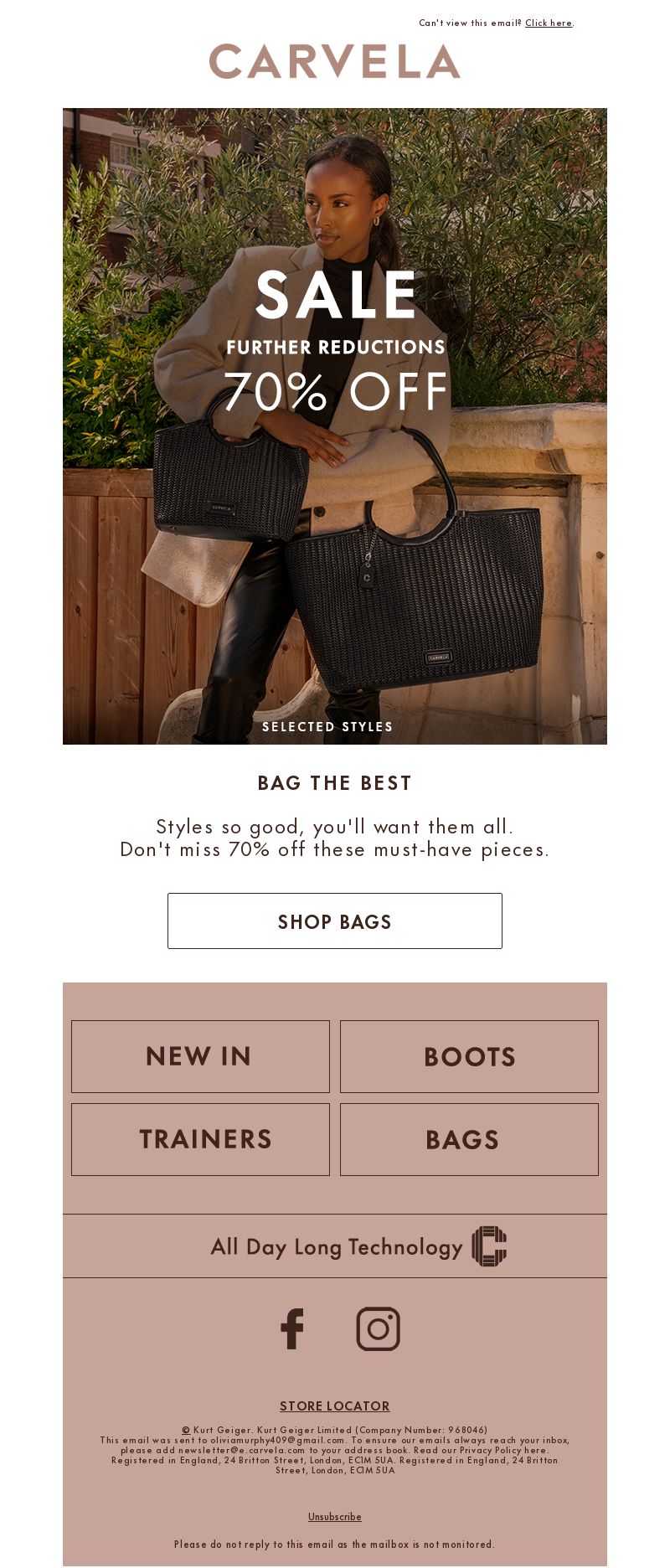Open the STORE LOCATOR link
670x1568 pixels.
click(x=335, y=1406)
